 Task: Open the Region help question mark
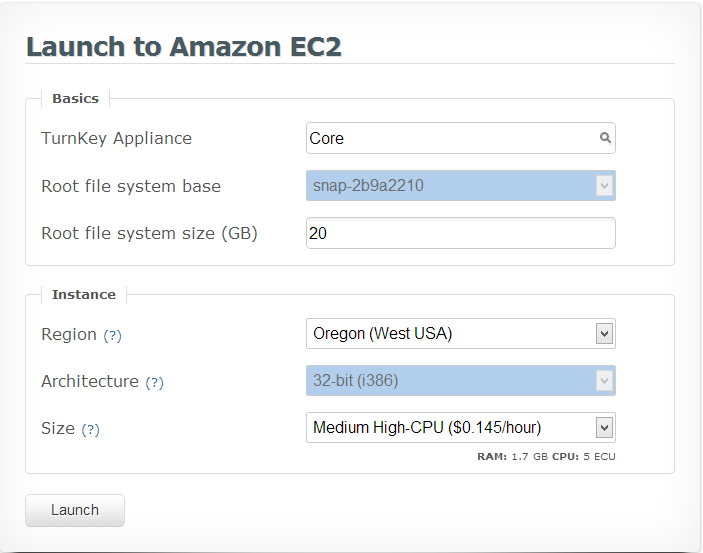click(113, 335)
